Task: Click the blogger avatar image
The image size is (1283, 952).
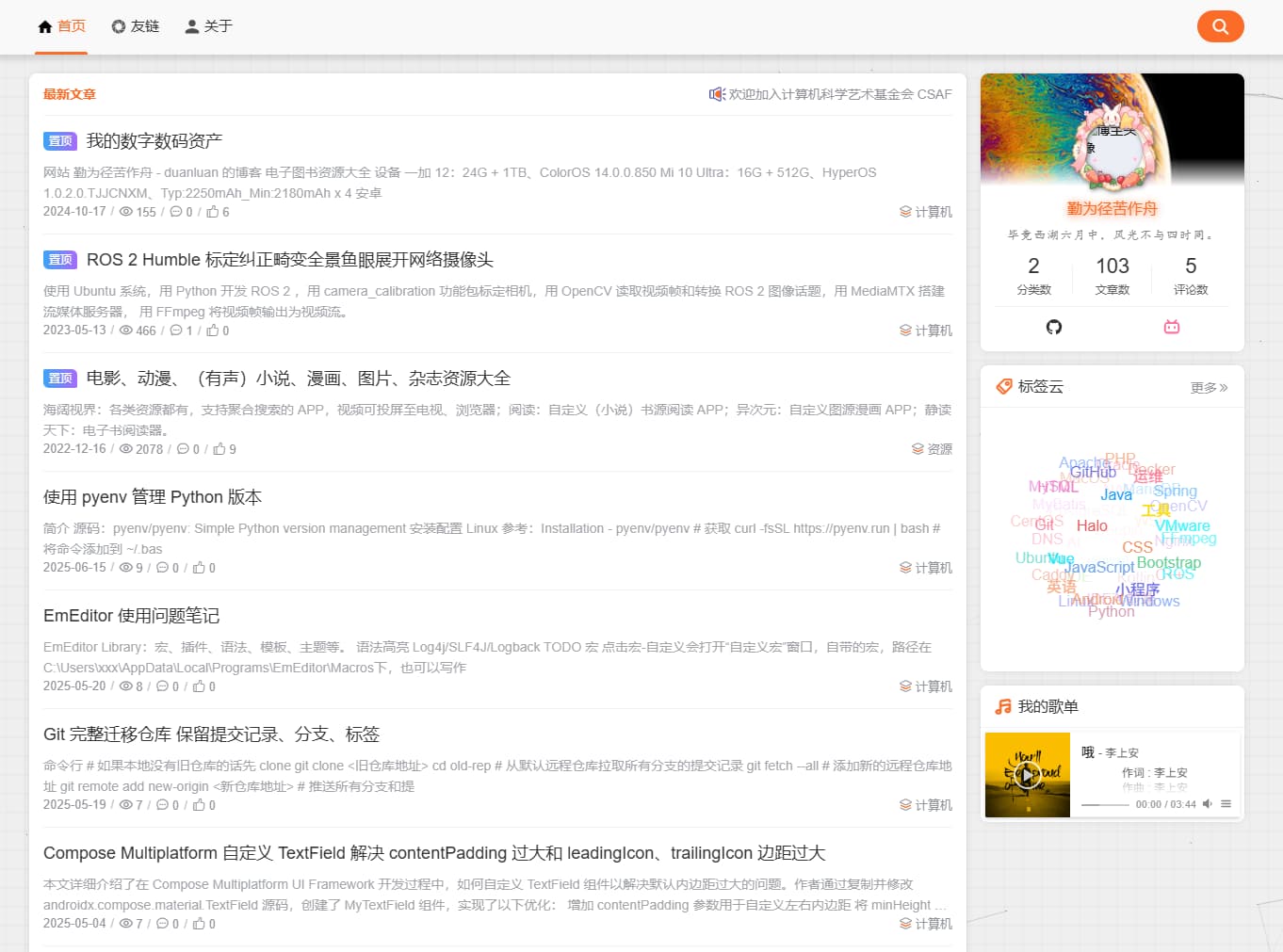Action: (x=1112, y=144)
